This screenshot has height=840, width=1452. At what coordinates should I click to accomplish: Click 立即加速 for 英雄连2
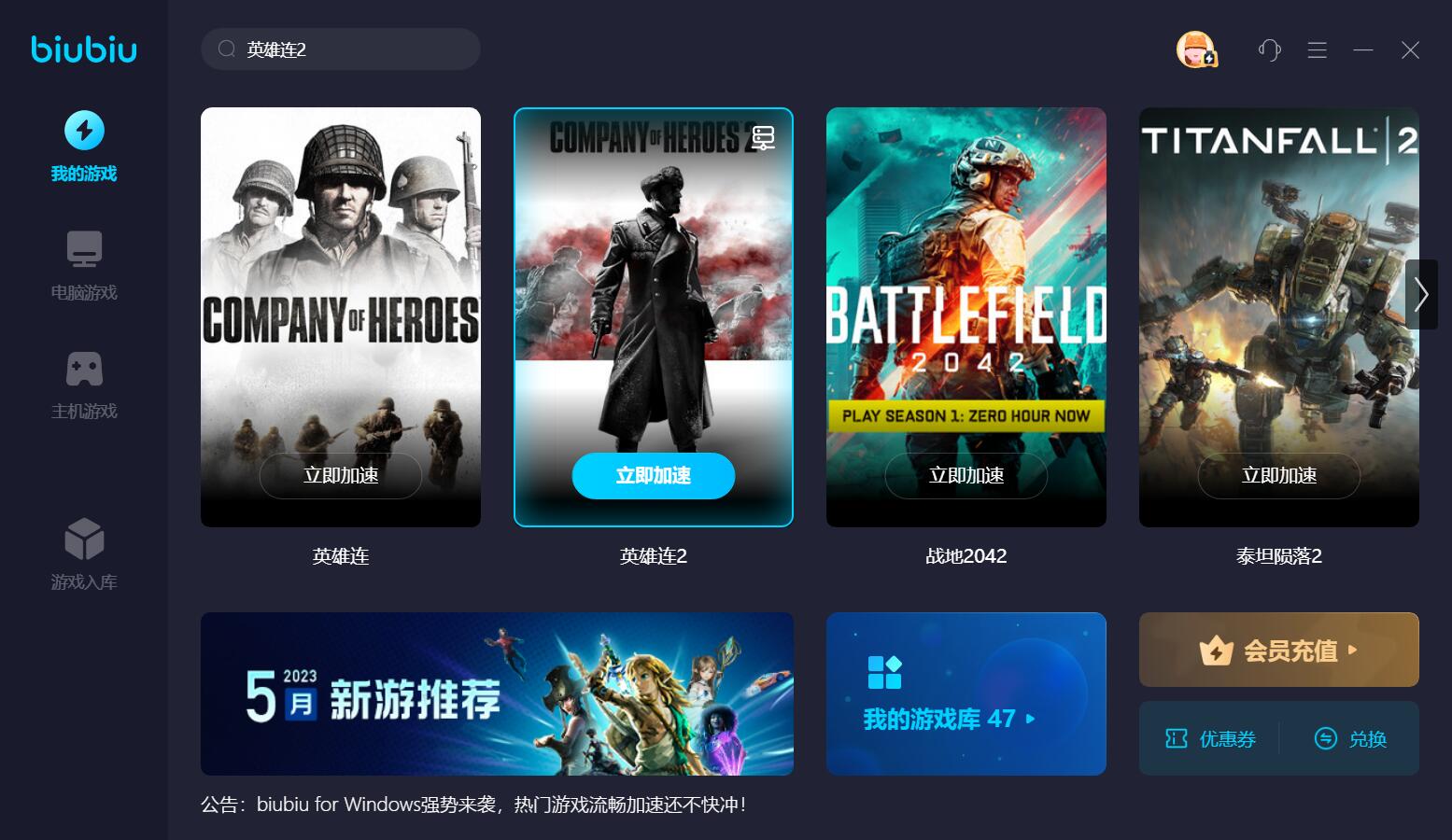click(x=654, y=476)
